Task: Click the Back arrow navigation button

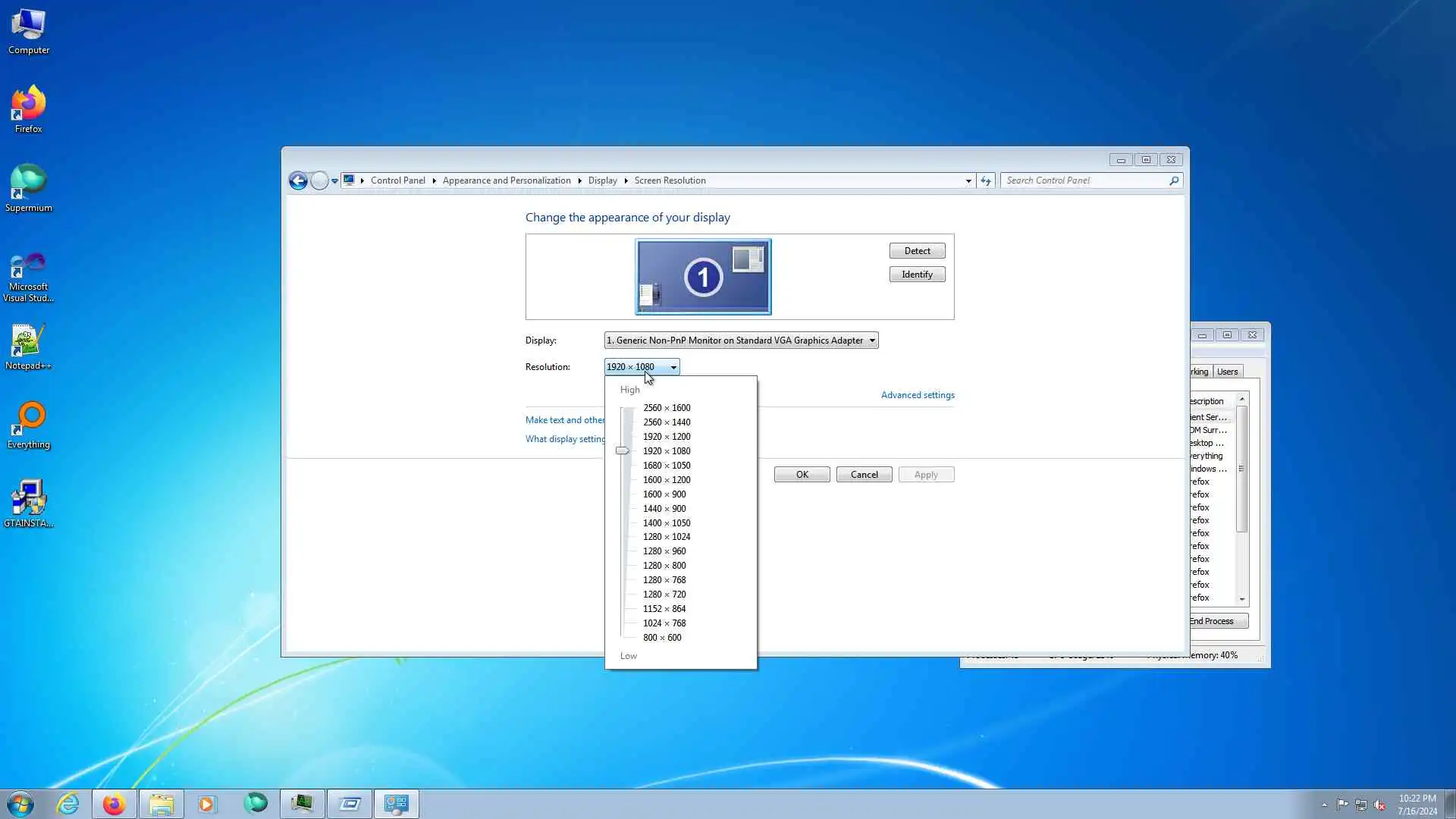Action: pyautogui.click(x=298, y=180)
